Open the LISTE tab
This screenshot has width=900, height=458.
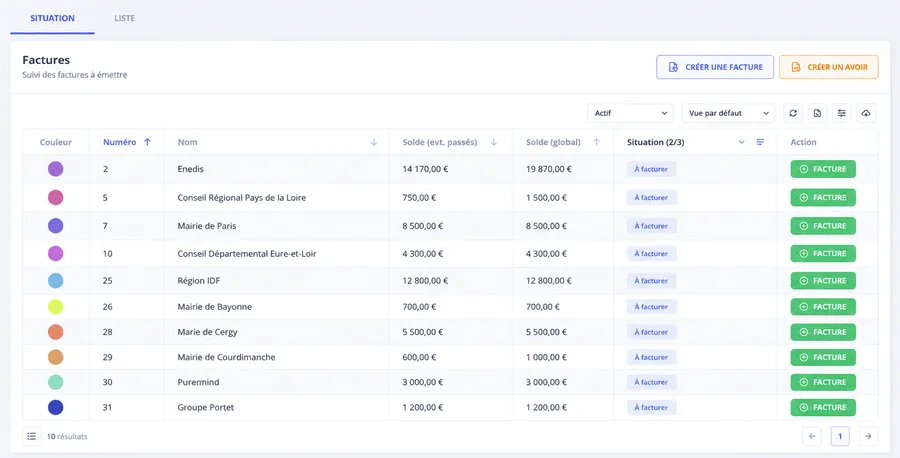(125, 18)
